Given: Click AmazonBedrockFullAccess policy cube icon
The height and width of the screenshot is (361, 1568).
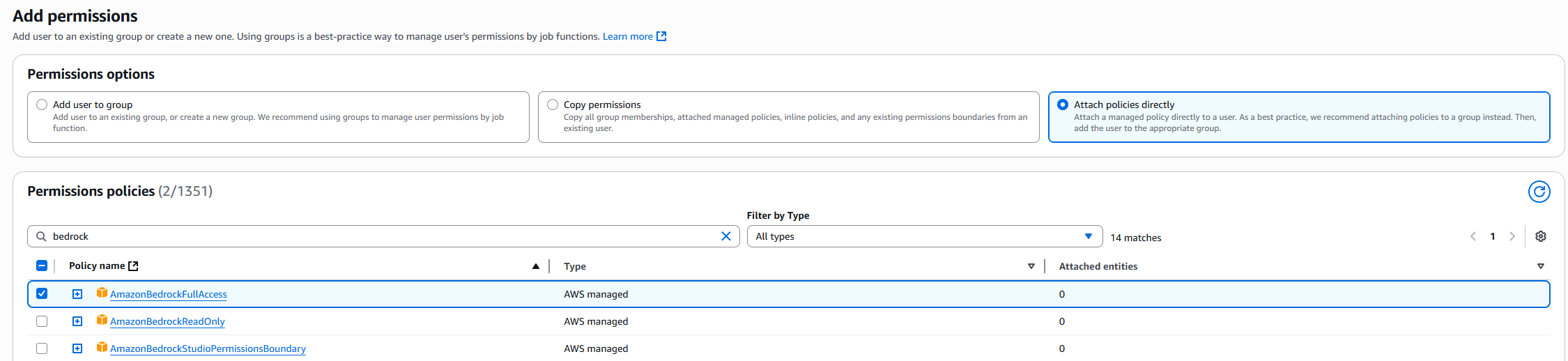Looking at the screenshot, I should 102,293.
